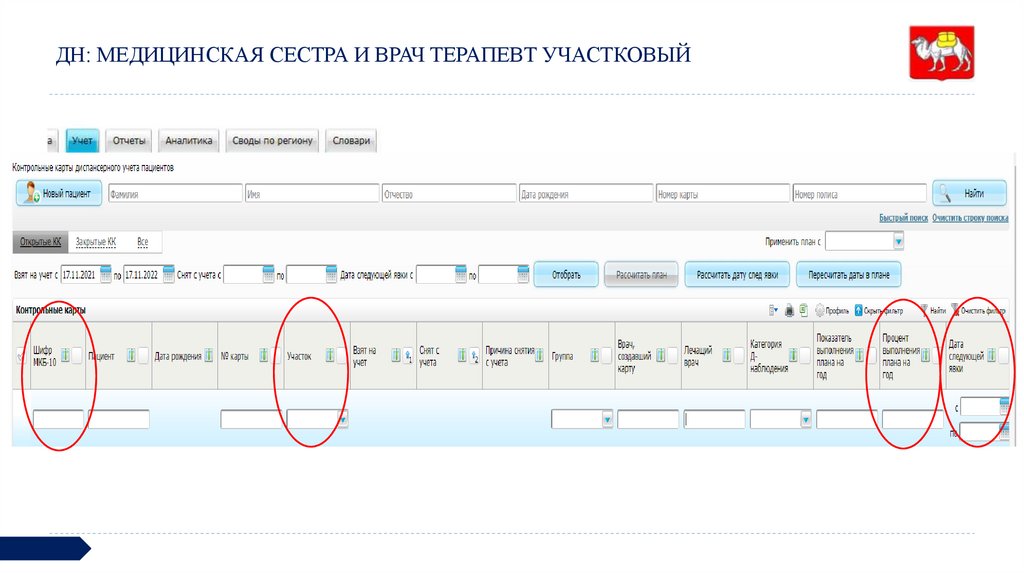This screenshot has width=1024, height=574.
Task: Click Пересчитать даты в плане button
Action: [849, 275]
